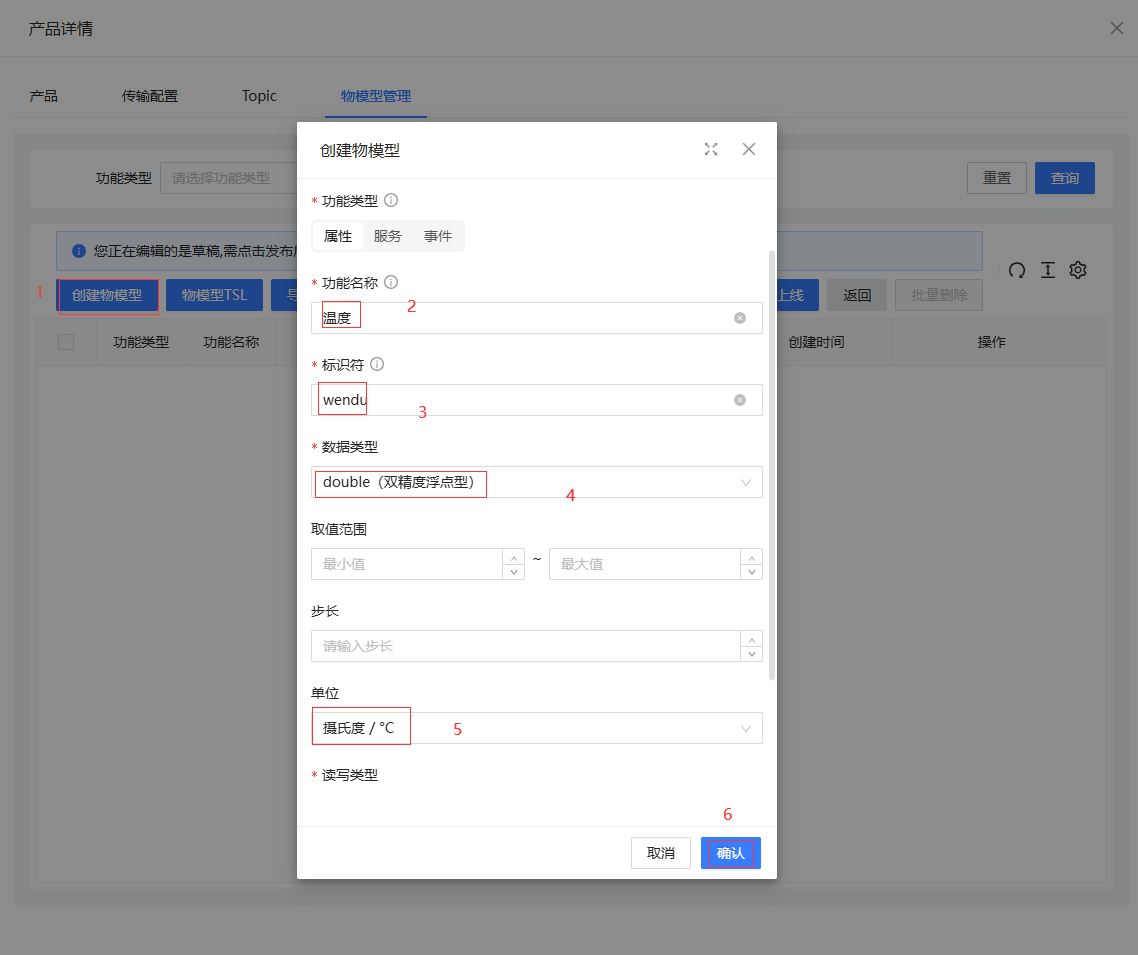Screen dimensions: 1138x955
Task: Click the 取消 button
Action: pyautogui.click(x=660, y=853)
